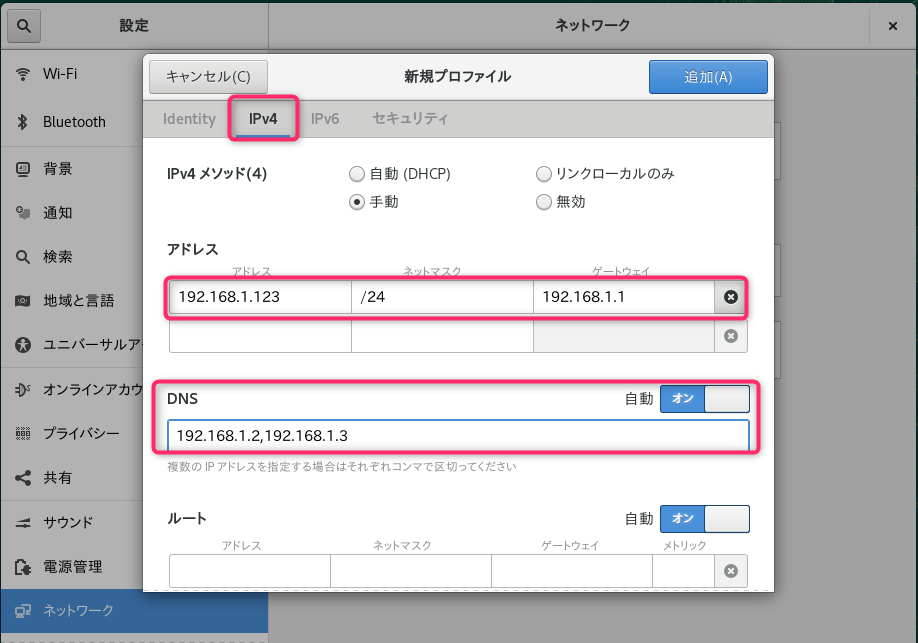The height and width of the screenshot is (643, 918).
Task: Select サウンド sidebar item
Action: 71,522
